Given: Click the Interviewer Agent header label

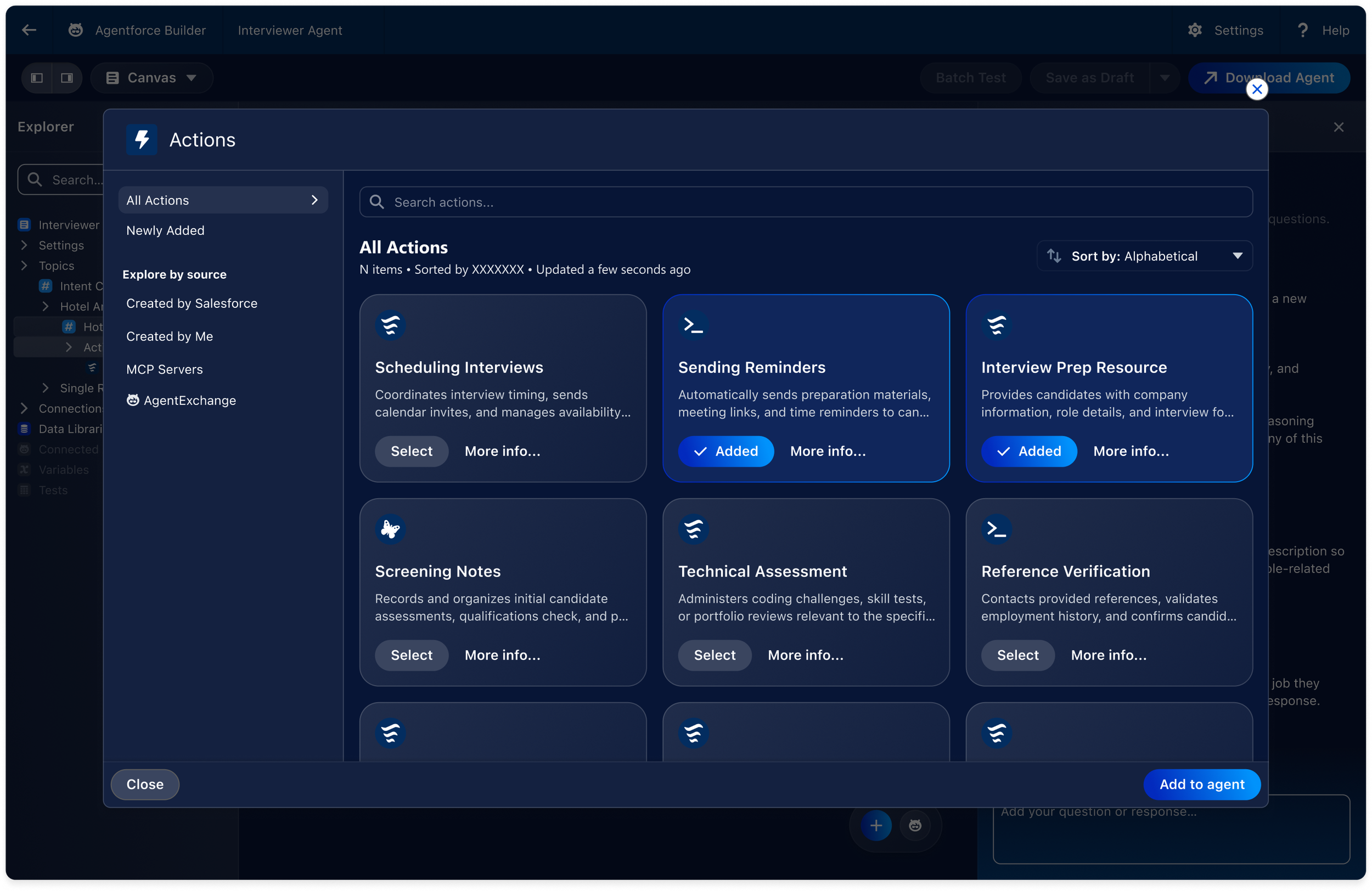Looking at the screenshot, I should (x=290, y=30).
